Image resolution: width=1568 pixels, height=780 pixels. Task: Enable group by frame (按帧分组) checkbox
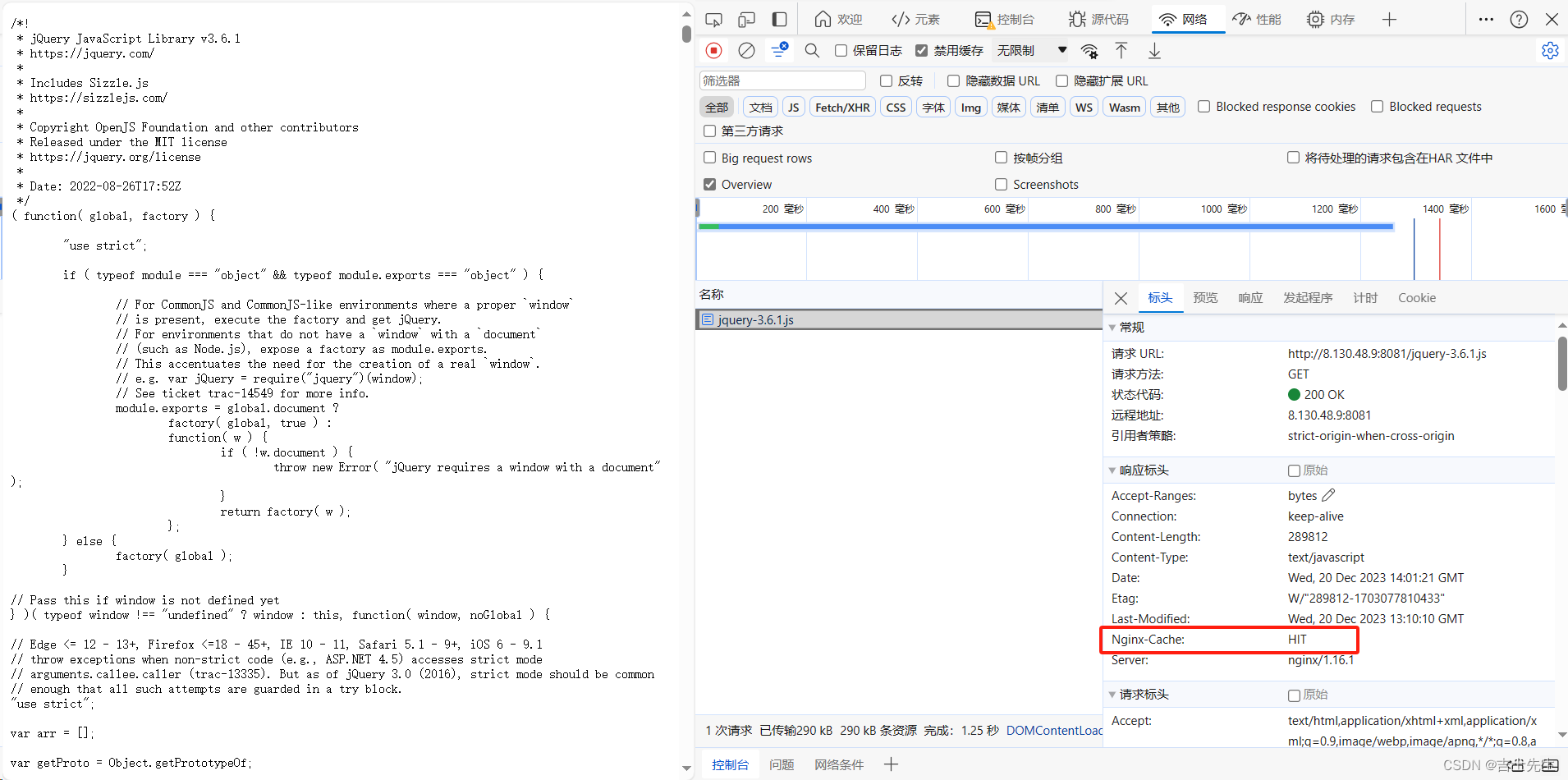tap(1001, 158)
